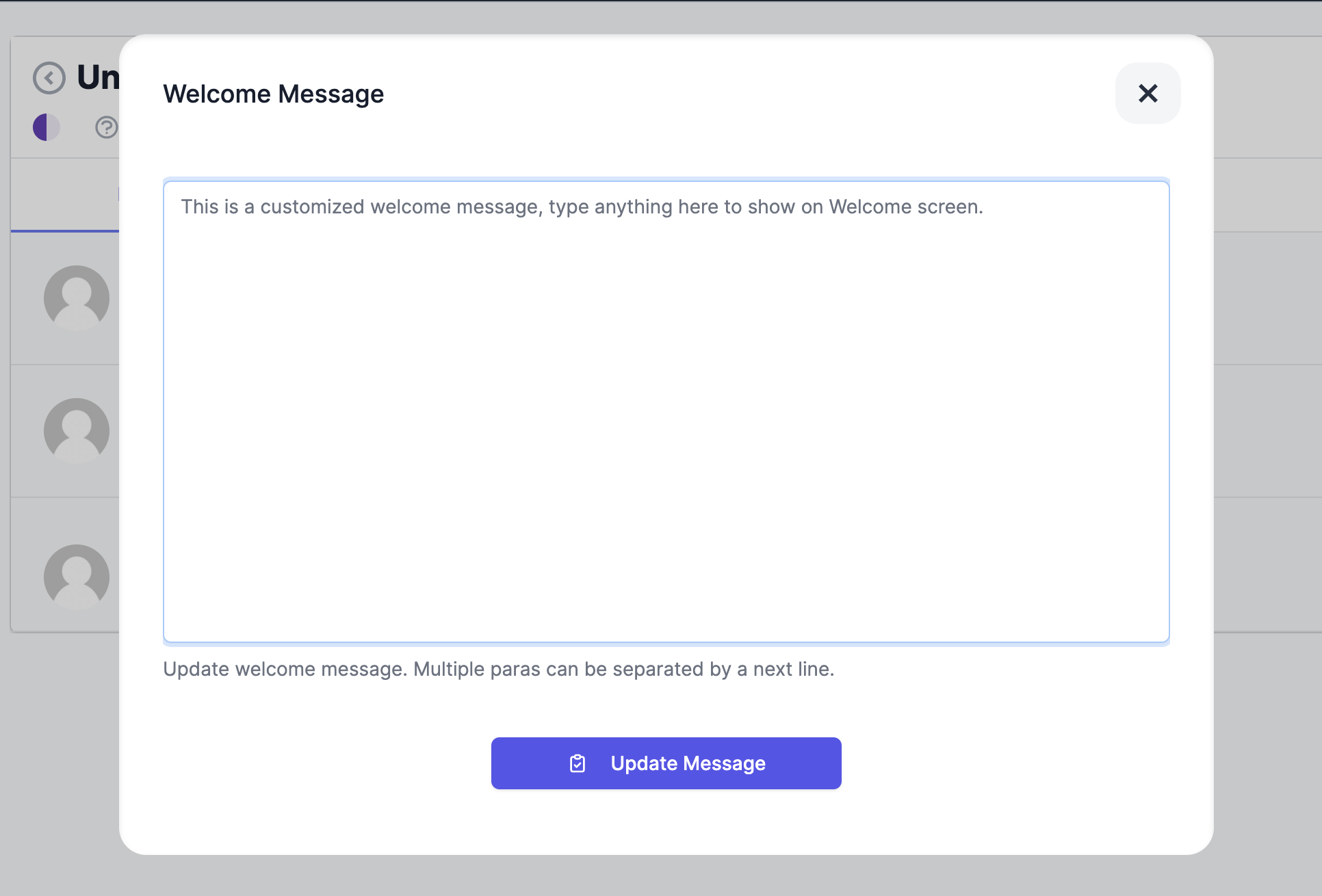Open help using the question mark icon
Viewport: 1322px width, 896px height.
coord(107,127)
